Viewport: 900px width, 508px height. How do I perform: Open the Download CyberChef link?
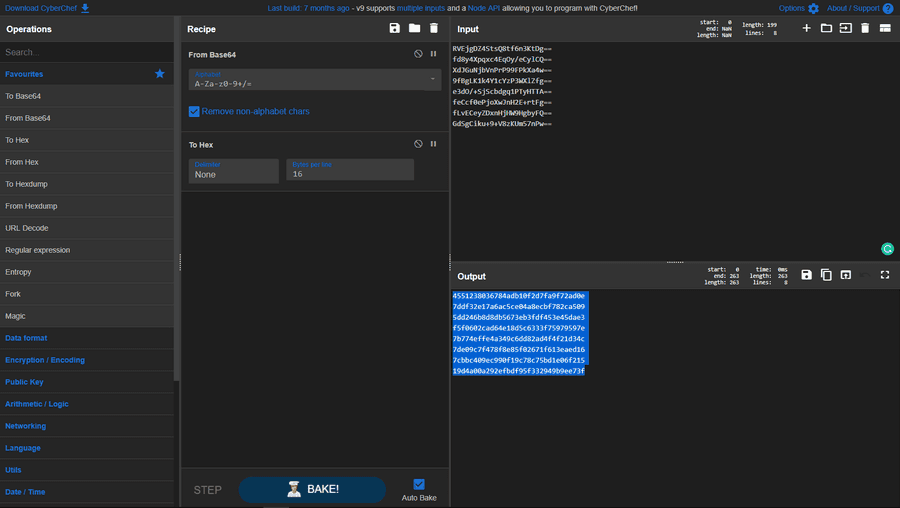(x=46, y=8)
